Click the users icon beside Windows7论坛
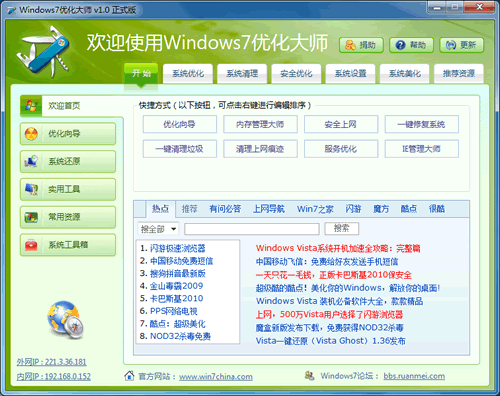500x396 pixels. coord(309,376)
